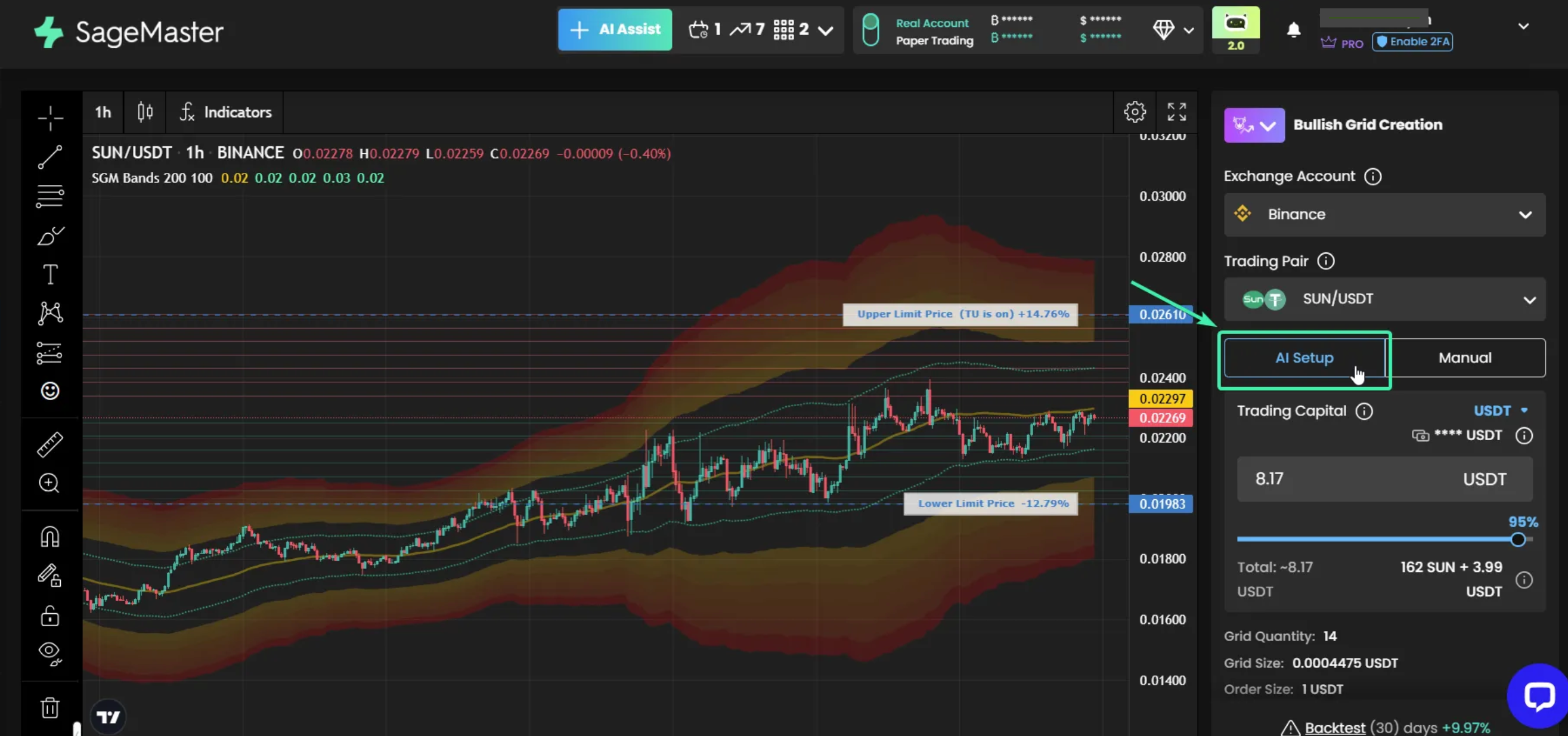
Task: Click the trading capital percentage slider handle
Action: click(x=1517, y=539)
